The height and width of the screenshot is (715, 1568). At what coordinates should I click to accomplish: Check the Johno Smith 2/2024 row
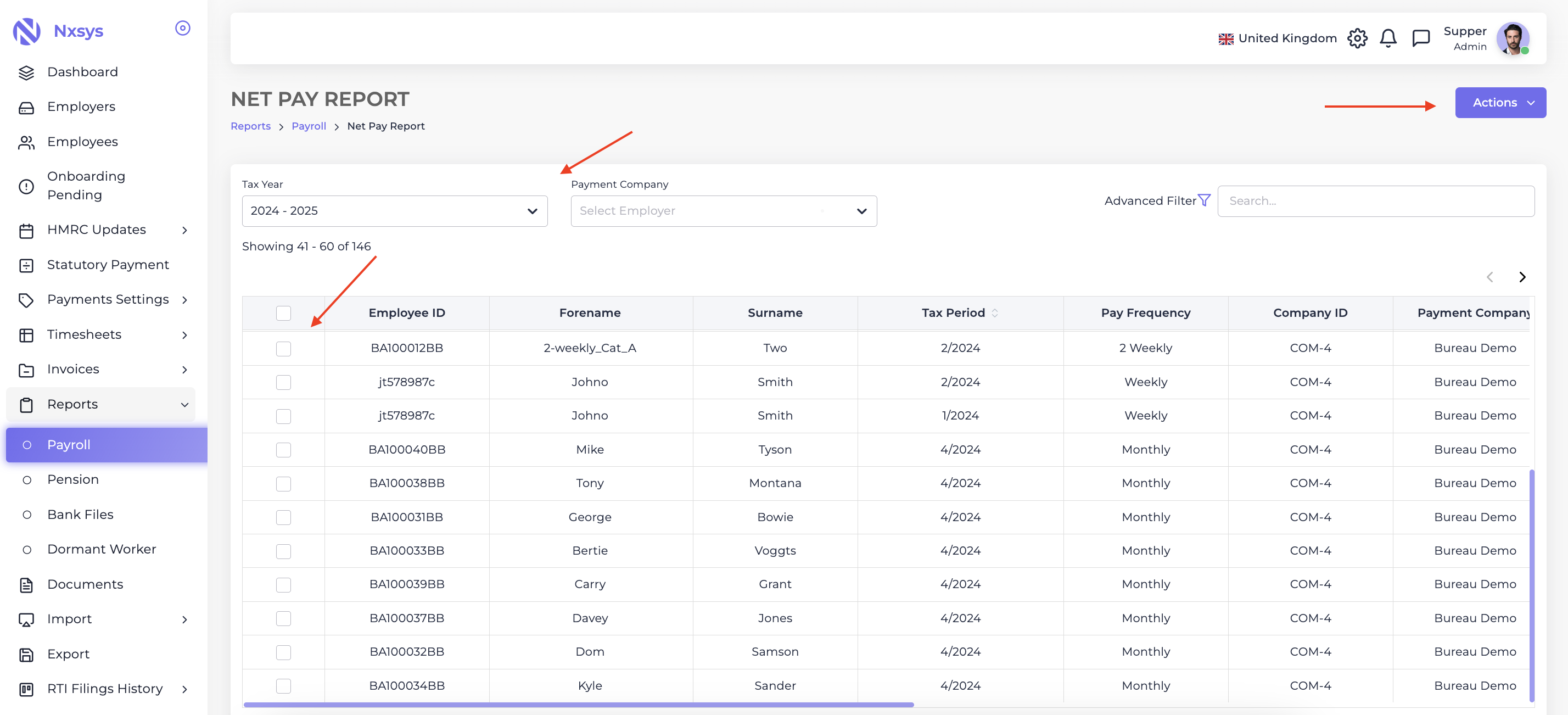point(283,382)
